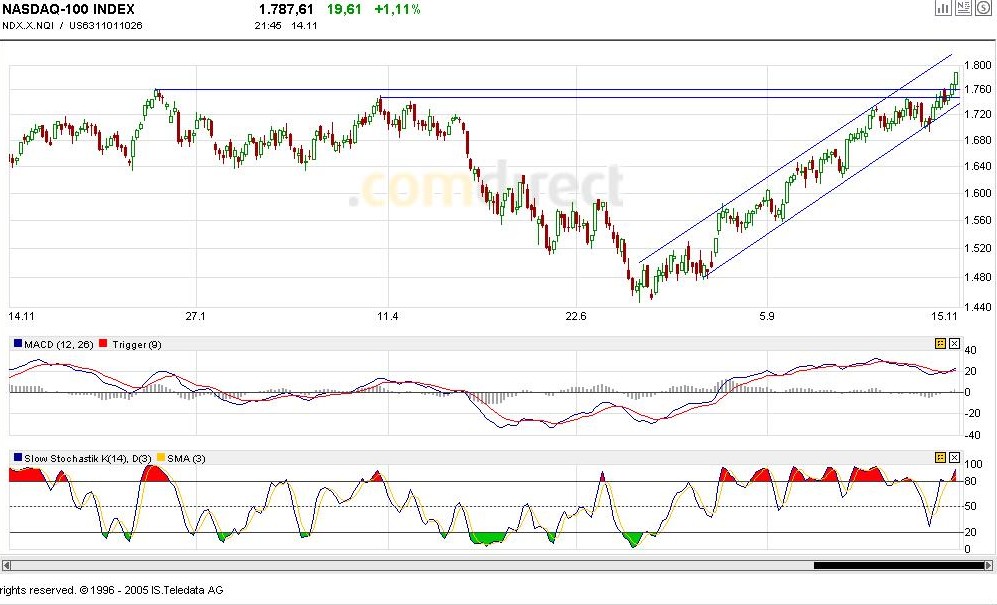This screenshot has height=605, width=997.
Task: Click the index value 1.787,61
Action: click(x=286, y=9)
